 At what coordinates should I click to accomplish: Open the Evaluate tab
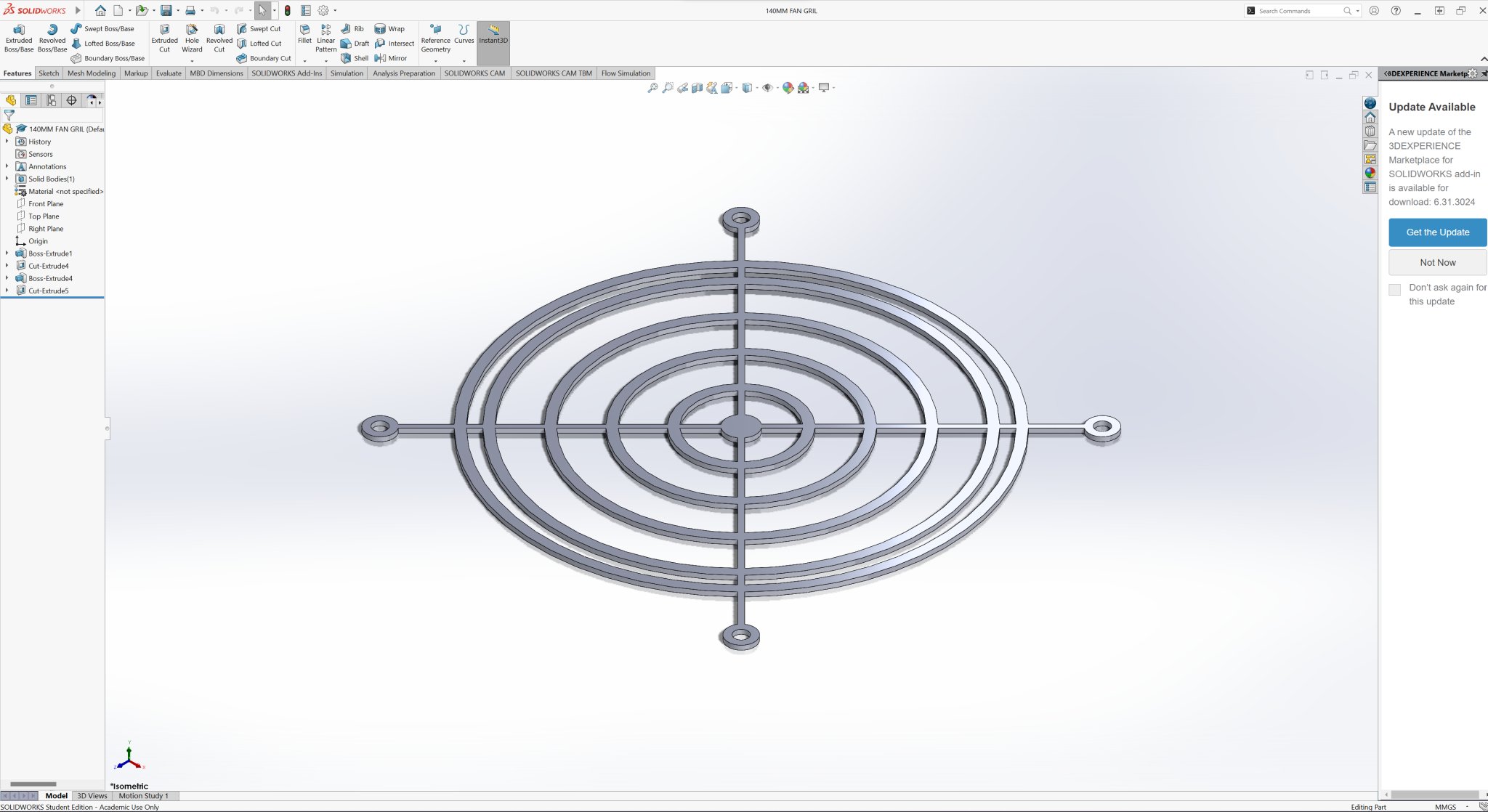[169, 73]
